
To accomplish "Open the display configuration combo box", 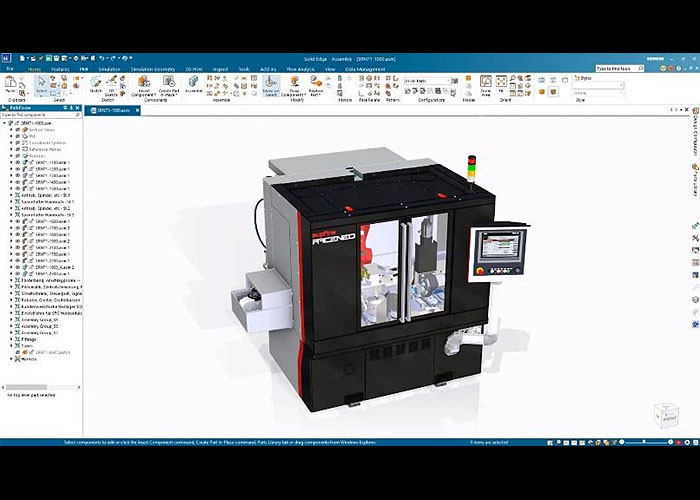I will coord(427,81).
